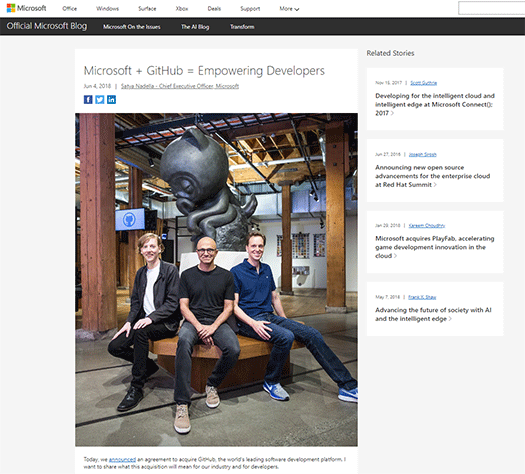Open the Deals menu item

[214, 9]
